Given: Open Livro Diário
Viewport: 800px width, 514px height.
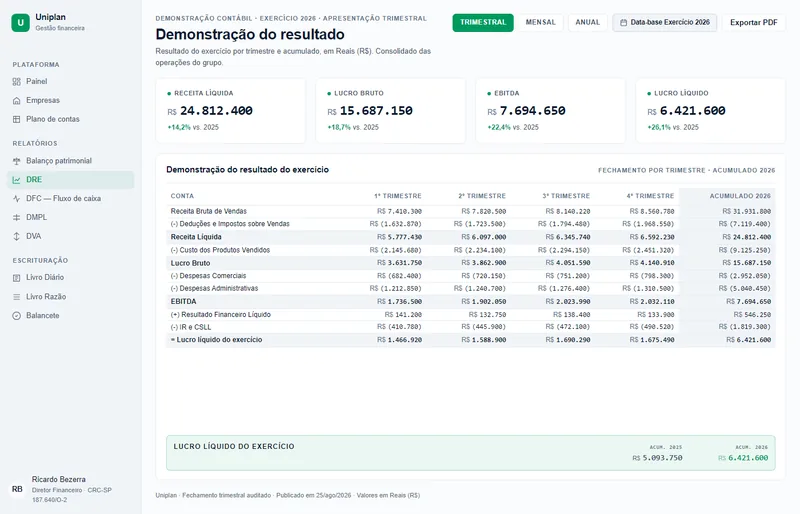Looking at the screenshot, I should coord(70,278).
